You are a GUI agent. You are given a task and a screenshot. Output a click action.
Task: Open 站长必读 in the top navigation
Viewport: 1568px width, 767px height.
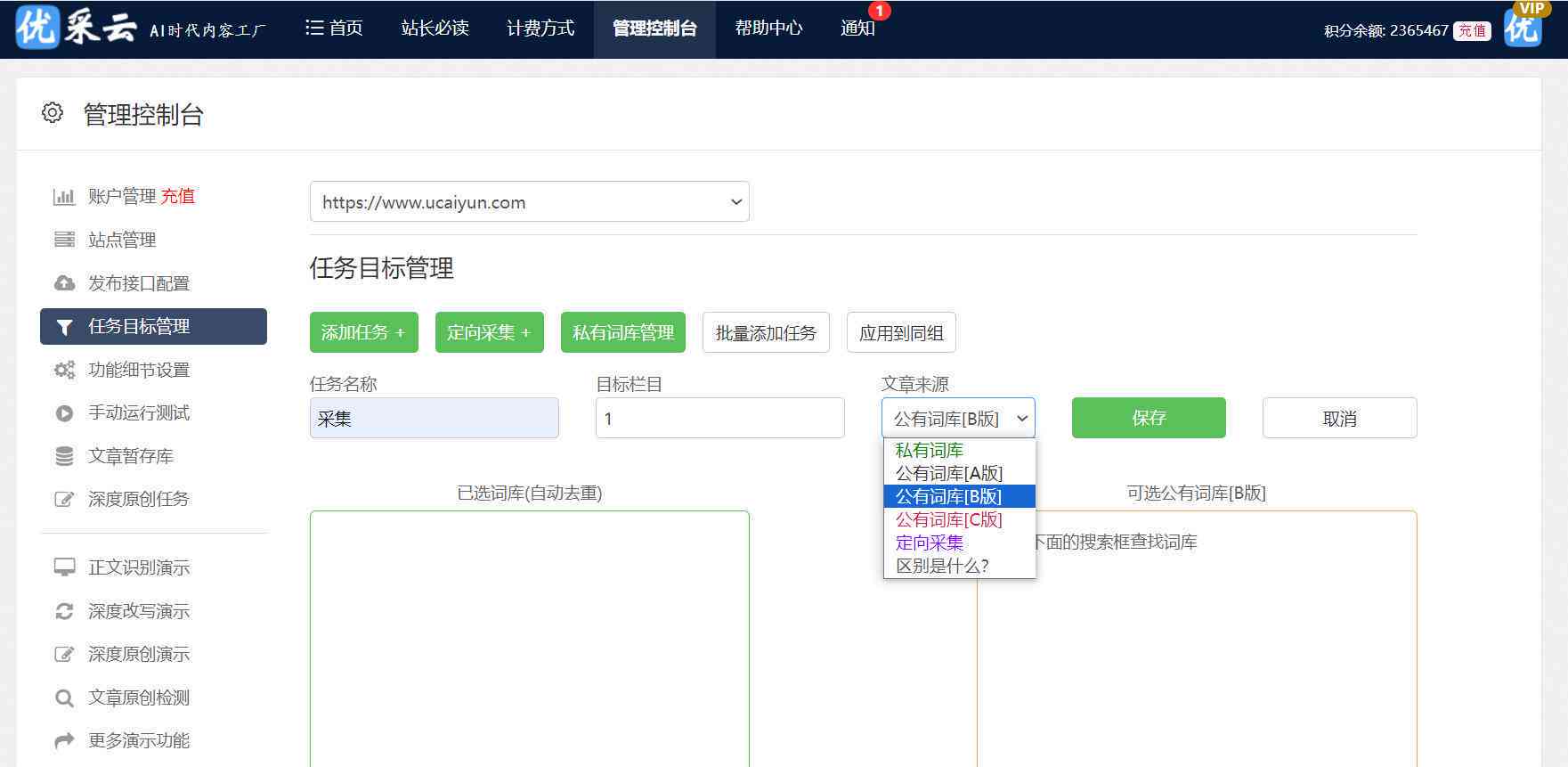(435, 29)
